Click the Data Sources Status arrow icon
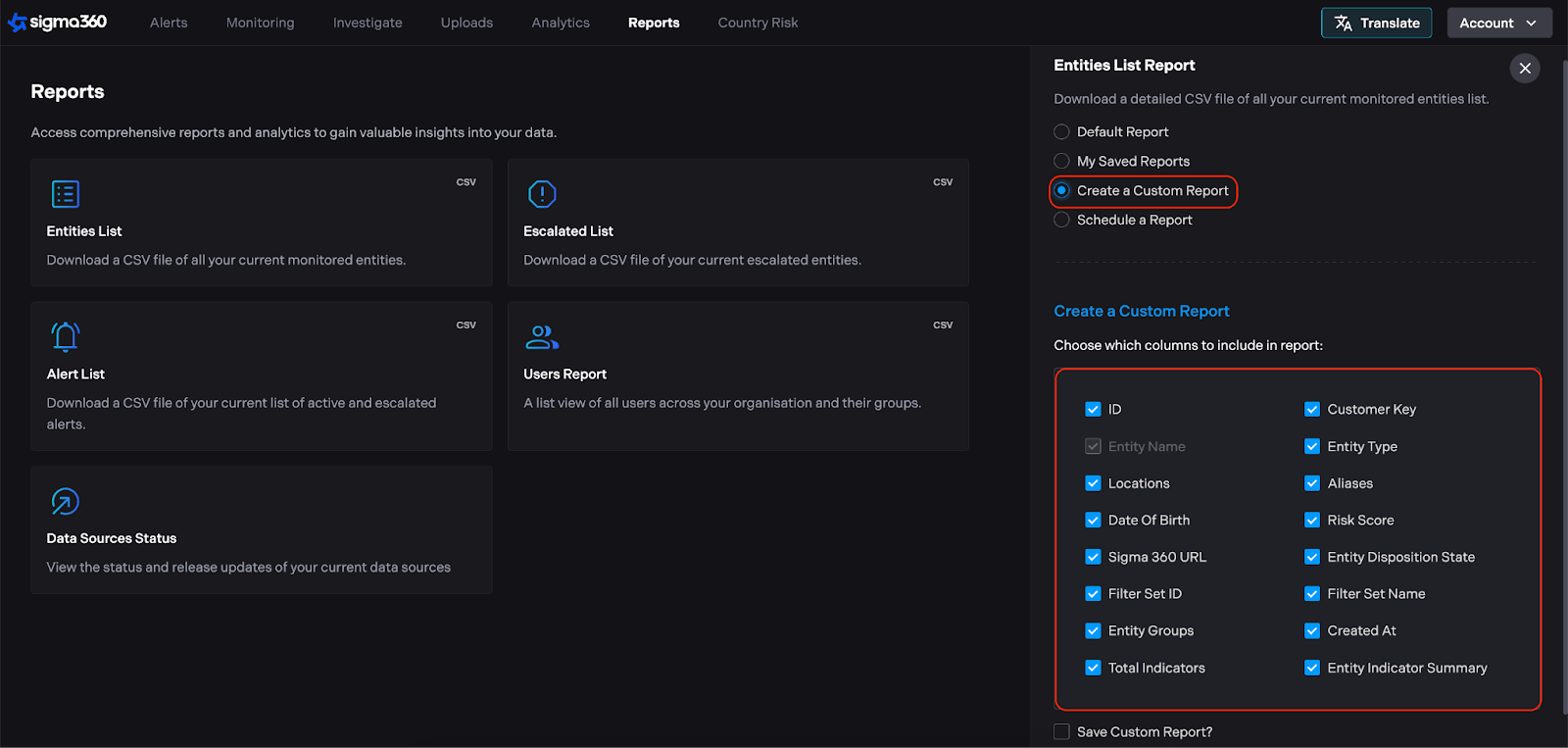The height and width of the screenshot is (748, 1568). click(x=65, y=502)
